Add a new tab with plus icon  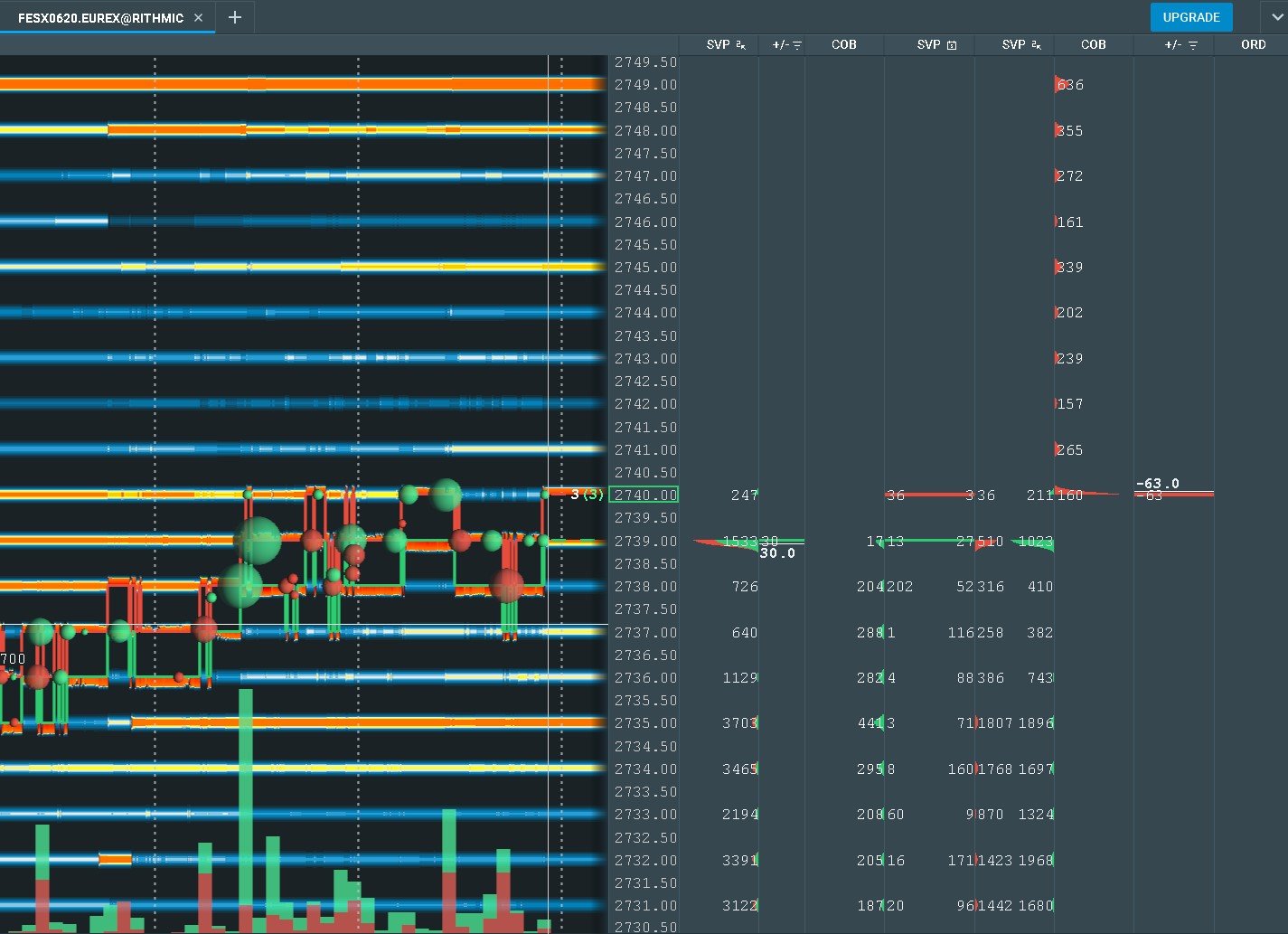[x=235, y=17]
